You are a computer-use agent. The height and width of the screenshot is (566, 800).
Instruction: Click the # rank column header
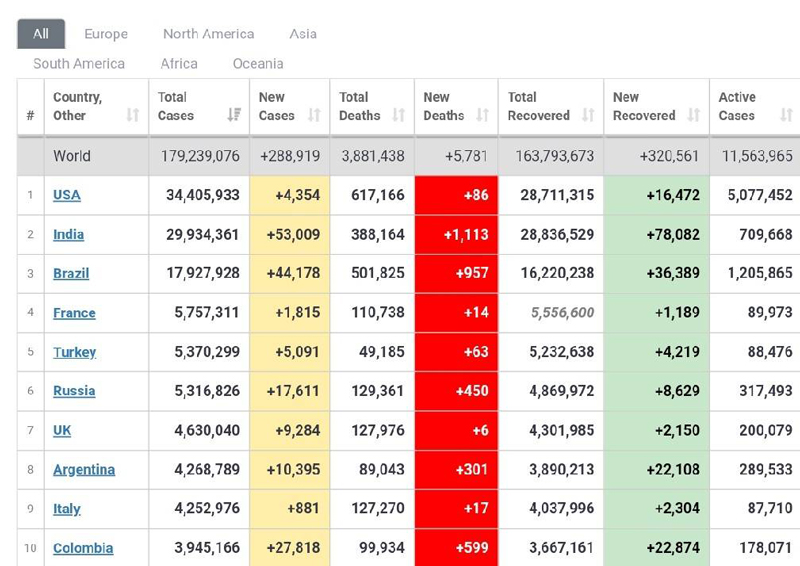coord(30,115)
